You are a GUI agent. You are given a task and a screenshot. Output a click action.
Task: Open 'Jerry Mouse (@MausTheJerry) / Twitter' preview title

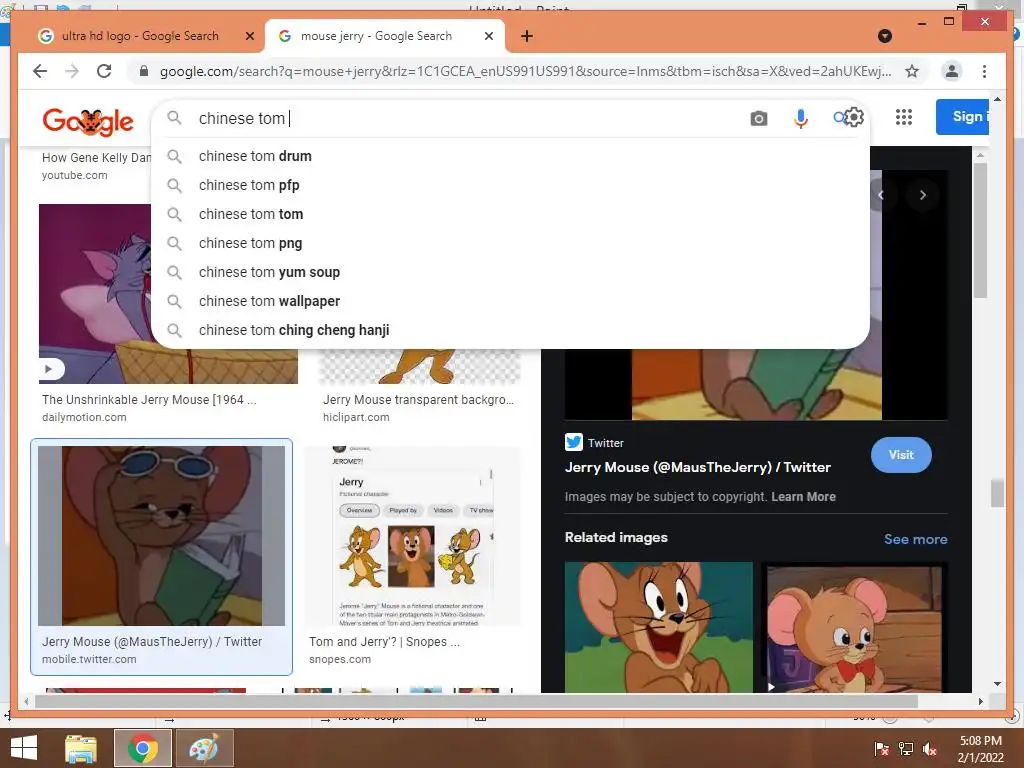[x=697, y=467]
